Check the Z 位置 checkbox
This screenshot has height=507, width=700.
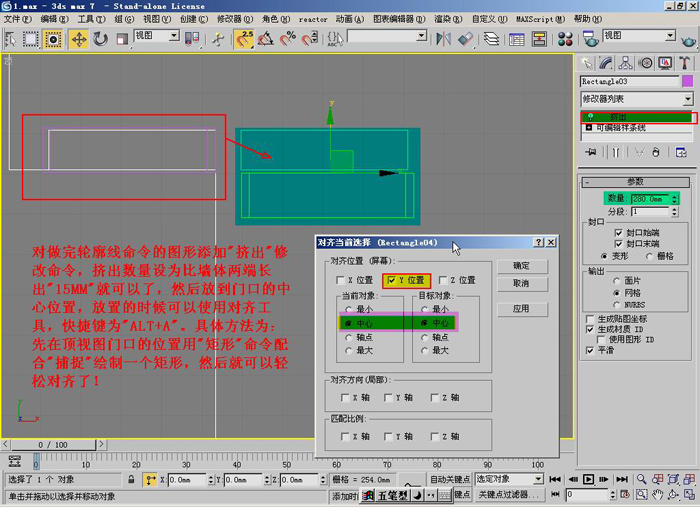[x=443, y=280]
